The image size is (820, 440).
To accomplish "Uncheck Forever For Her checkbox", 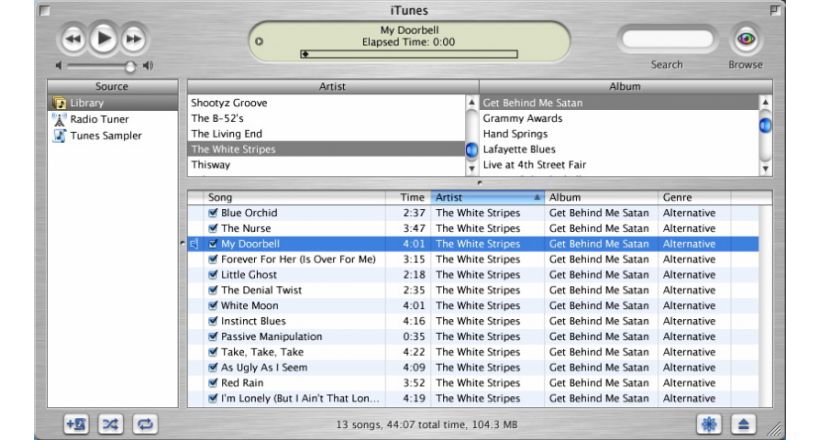I will point(213,259).
